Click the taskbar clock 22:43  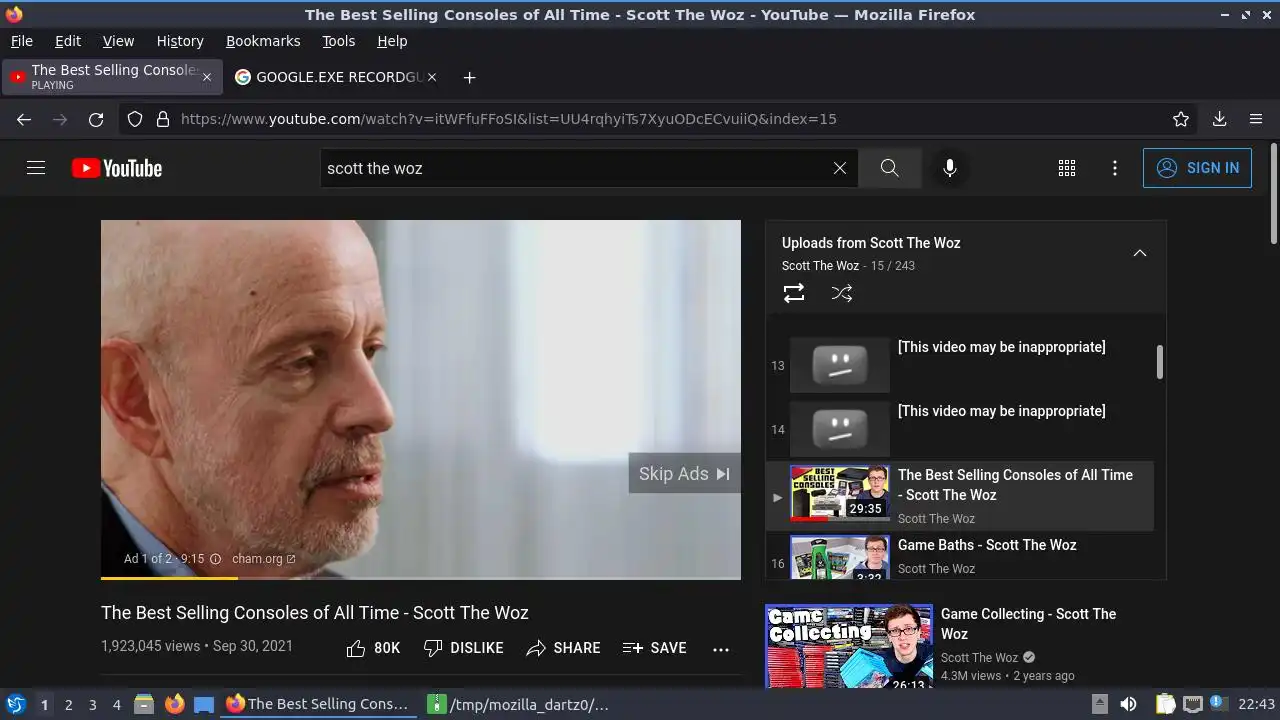1257,704
